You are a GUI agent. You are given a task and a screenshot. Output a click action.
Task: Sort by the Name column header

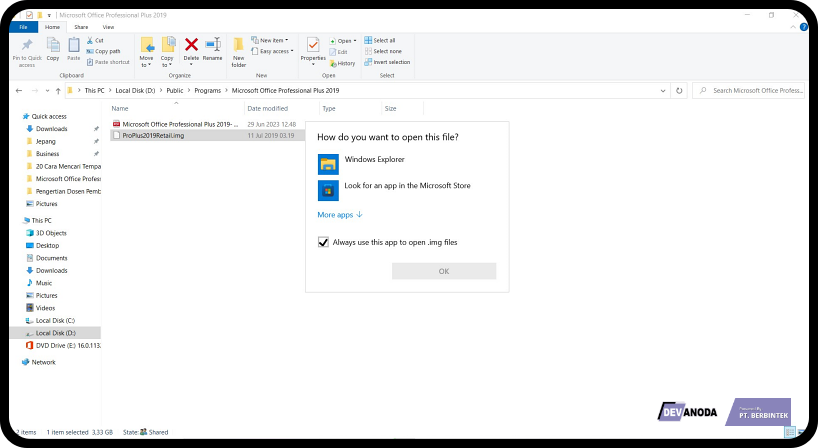point(176,108)
